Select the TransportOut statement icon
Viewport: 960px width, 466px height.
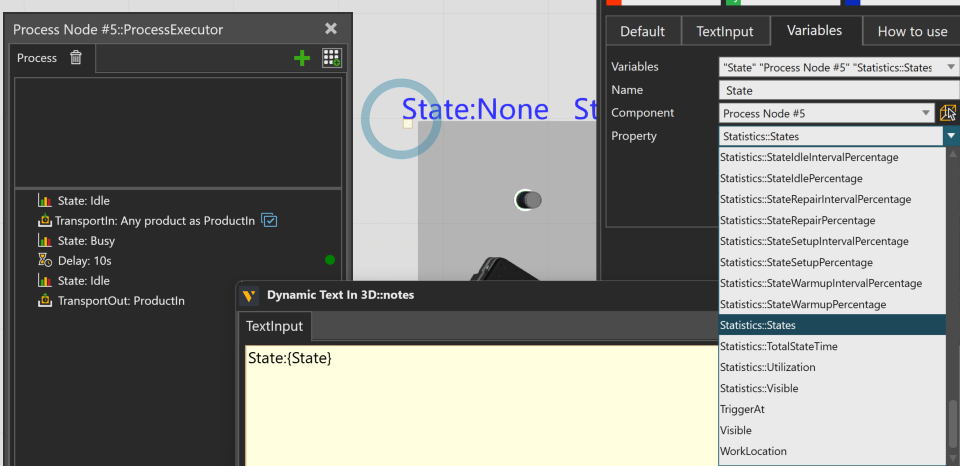pyautogui.click(x=44, y=300)
